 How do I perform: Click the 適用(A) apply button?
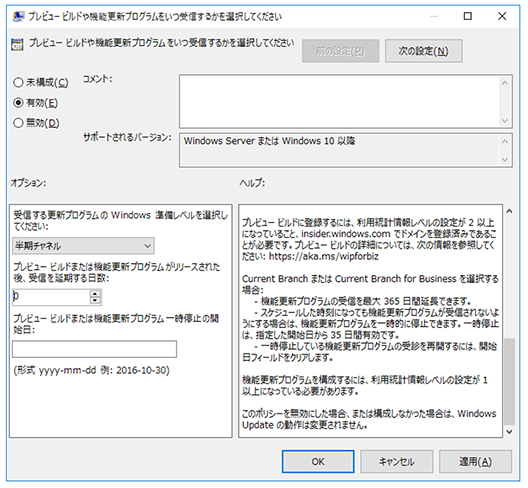point(475,461)
